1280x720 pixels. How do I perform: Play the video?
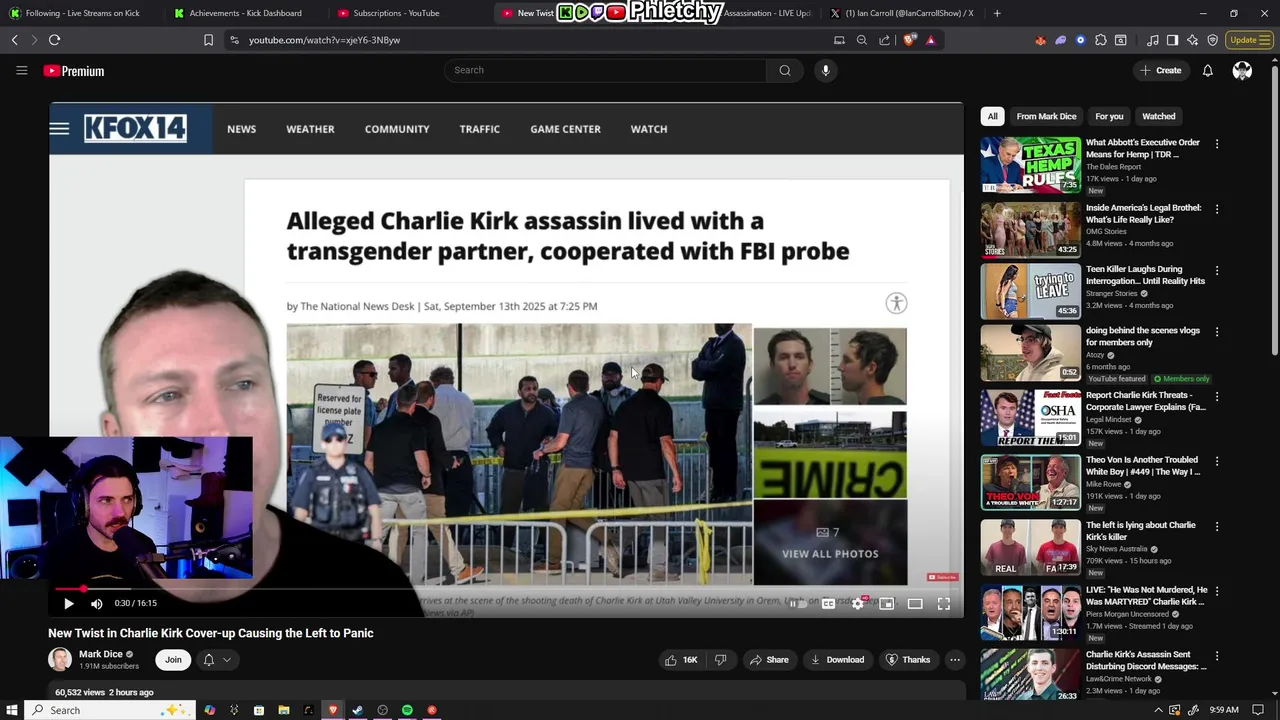68,603
